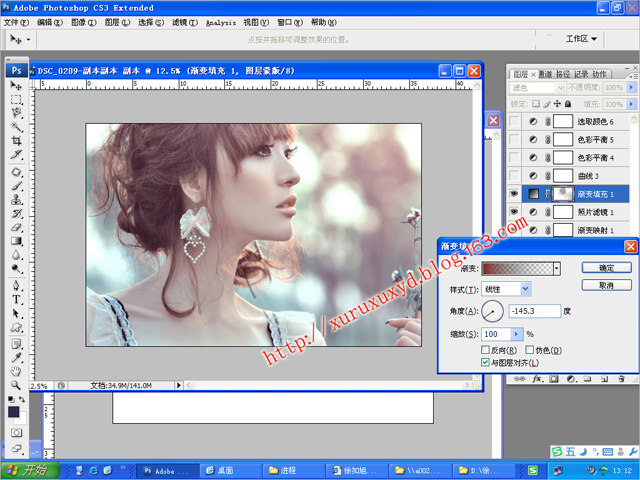Screen dimensions: 640x480
Task: Show the 色彩平衡 5 layer
Action: 514,140
